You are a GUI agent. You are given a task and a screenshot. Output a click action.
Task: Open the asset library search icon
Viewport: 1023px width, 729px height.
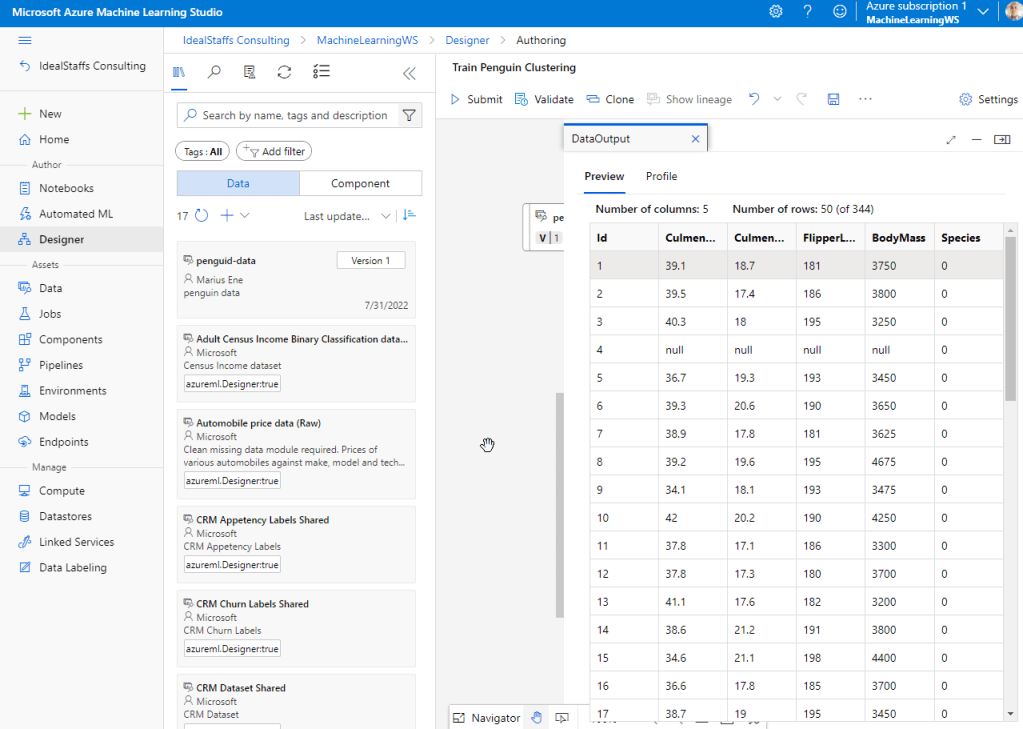pyautogui.click(x=214, y=72)
